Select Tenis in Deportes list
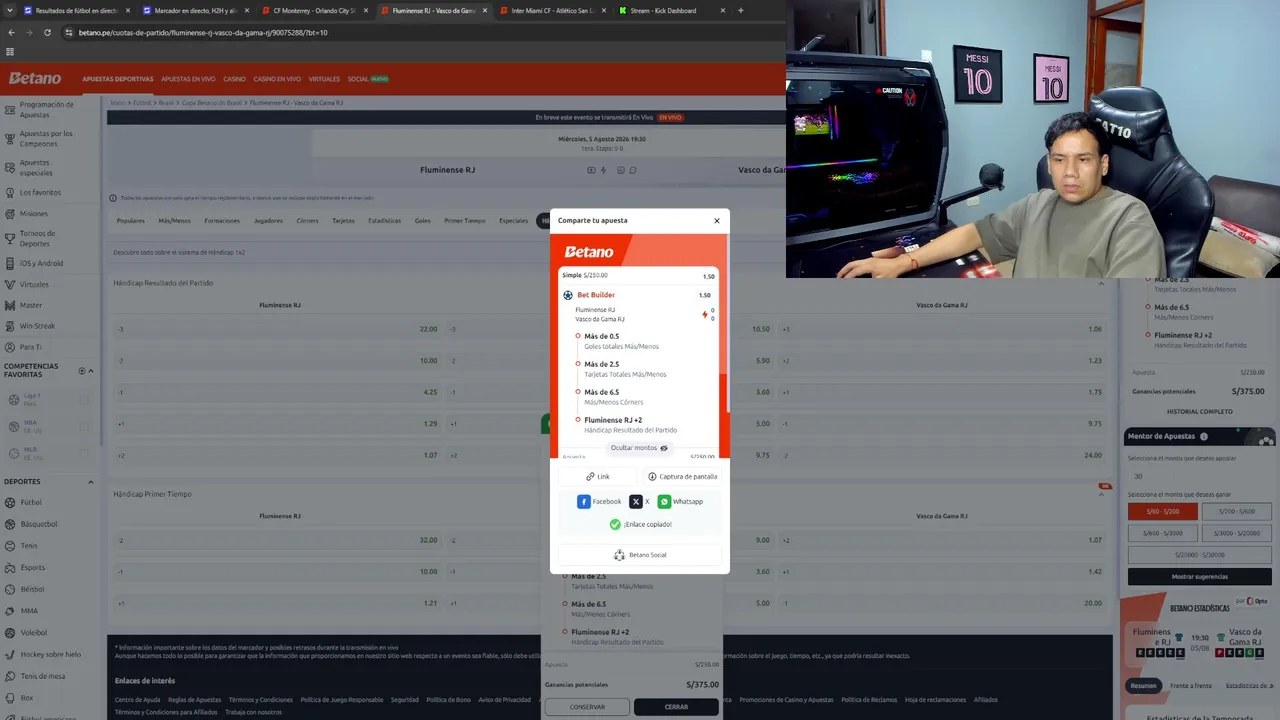The image size is (1280, 720). click(x=29, y=546)
